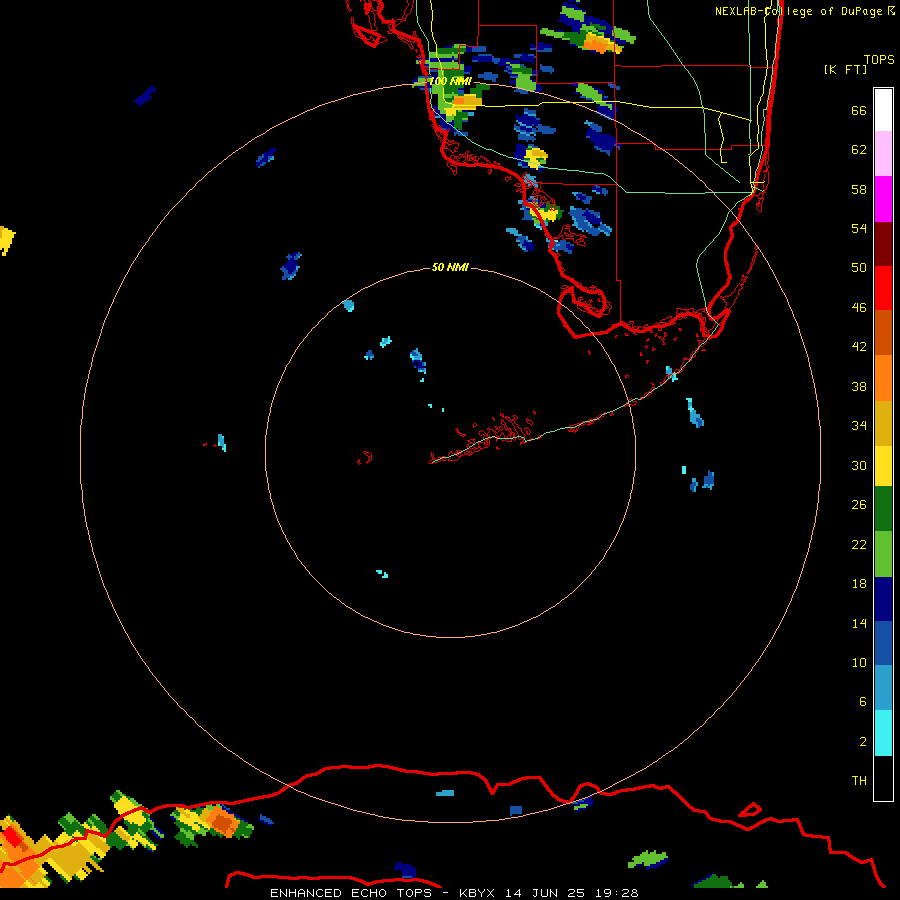Click the '50 NMI' range ring label
The image size is (900, 900).
[x=450, y=267]
